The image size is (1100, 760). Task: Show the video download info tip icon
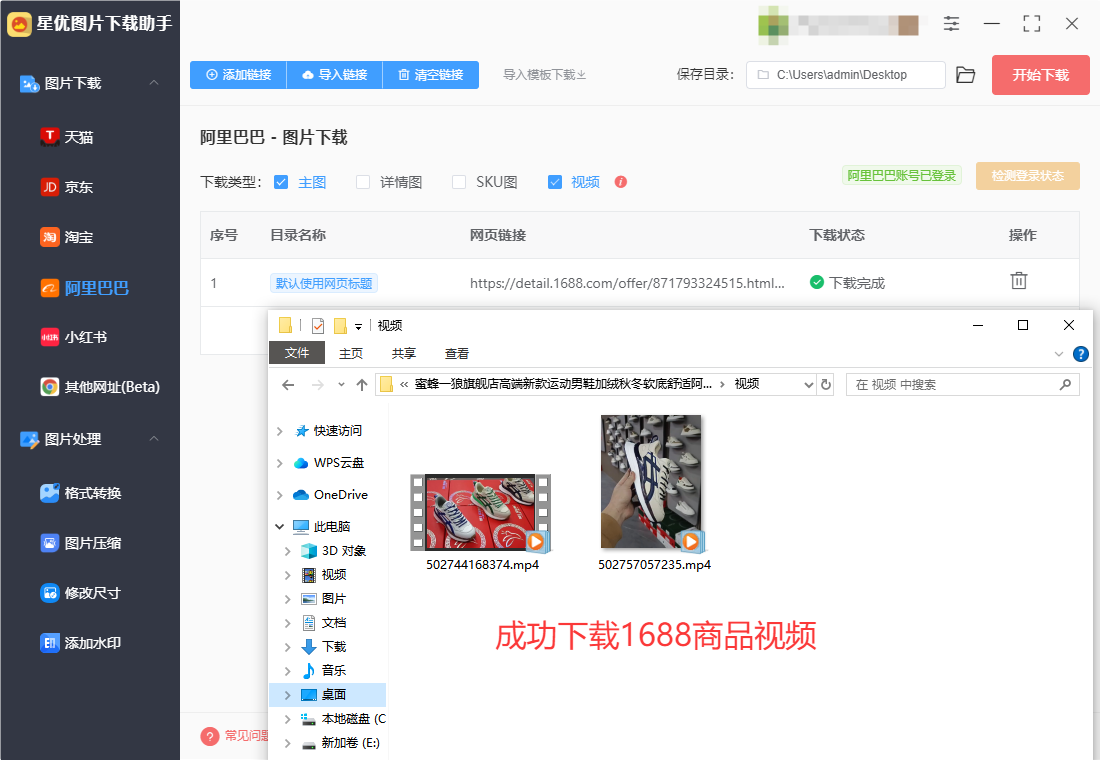(x=620, y=182)
